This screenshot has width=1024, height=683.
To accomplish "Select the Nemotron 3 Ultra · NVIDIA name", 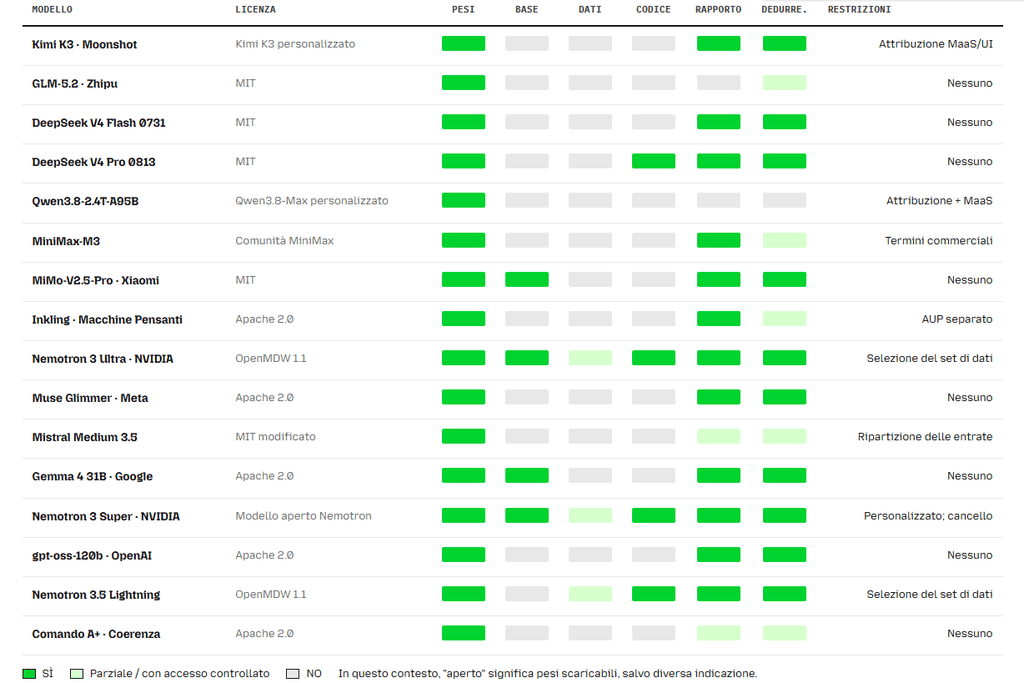I will tap(103, 358).
